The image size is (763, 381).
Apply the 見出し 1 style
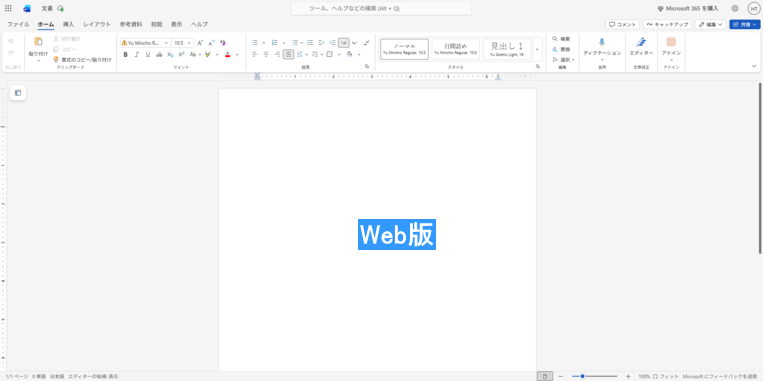pos(507,49)
